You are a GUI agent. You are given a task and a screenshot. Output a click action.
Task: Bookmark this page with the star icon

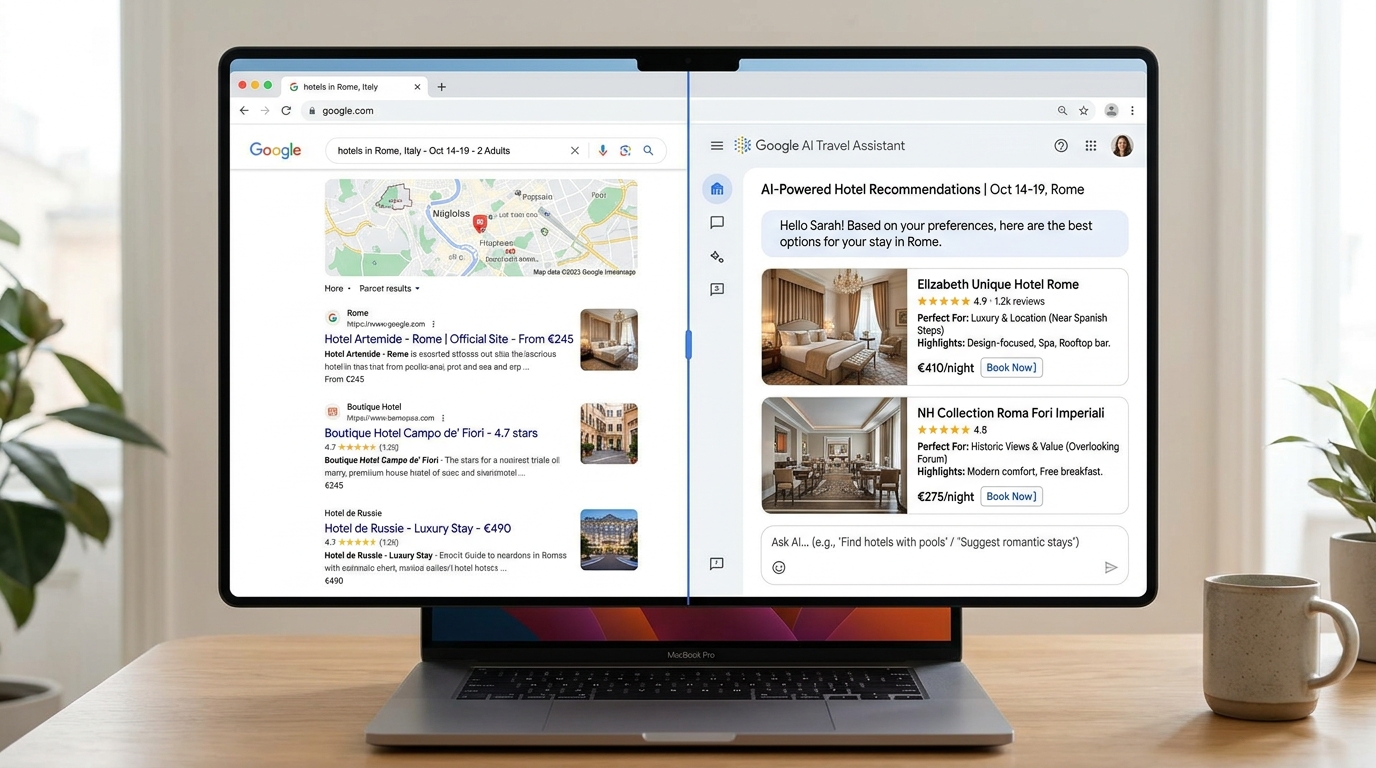1083,111
